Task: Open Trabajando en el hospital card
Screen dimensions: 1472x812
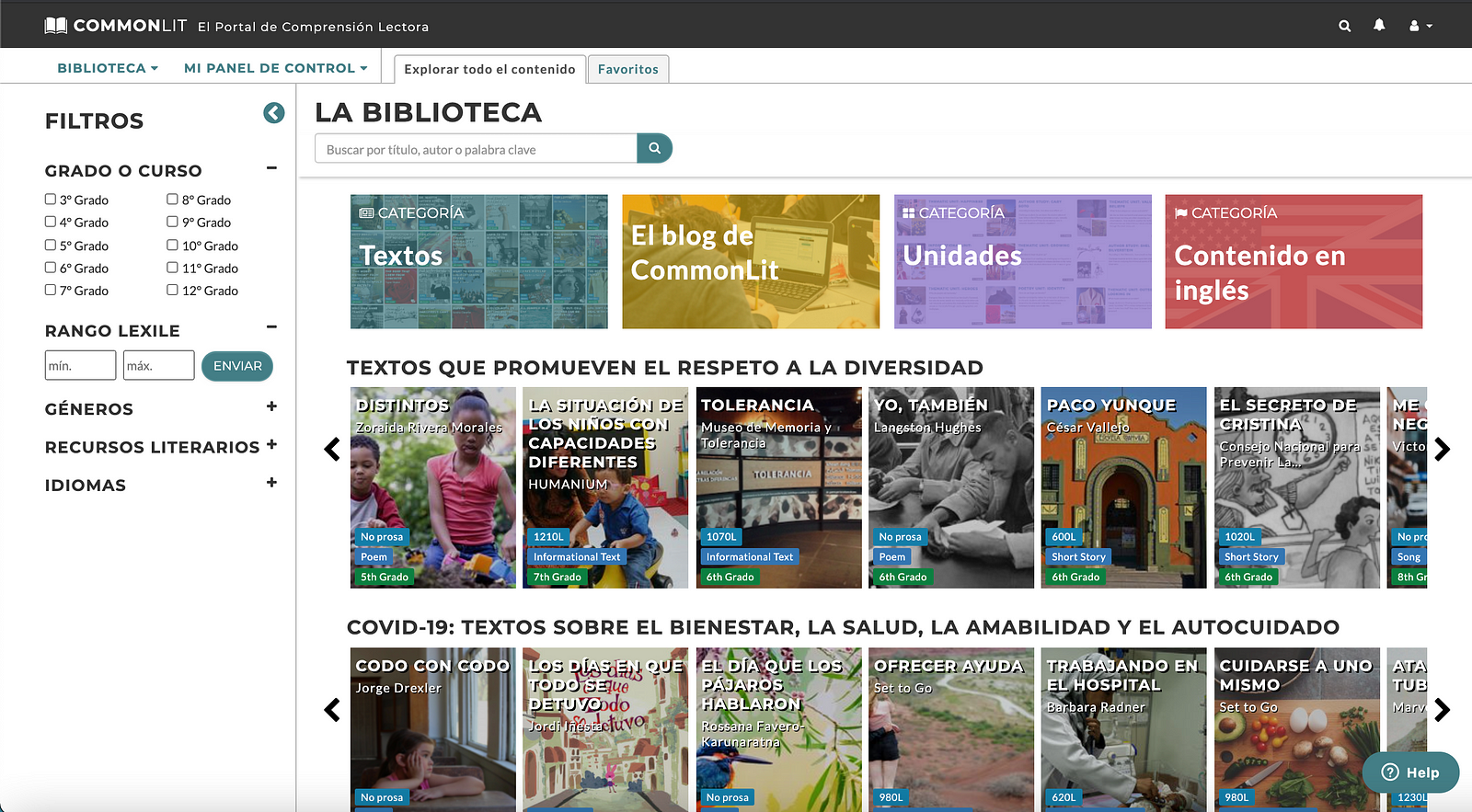Action: 1123,729
